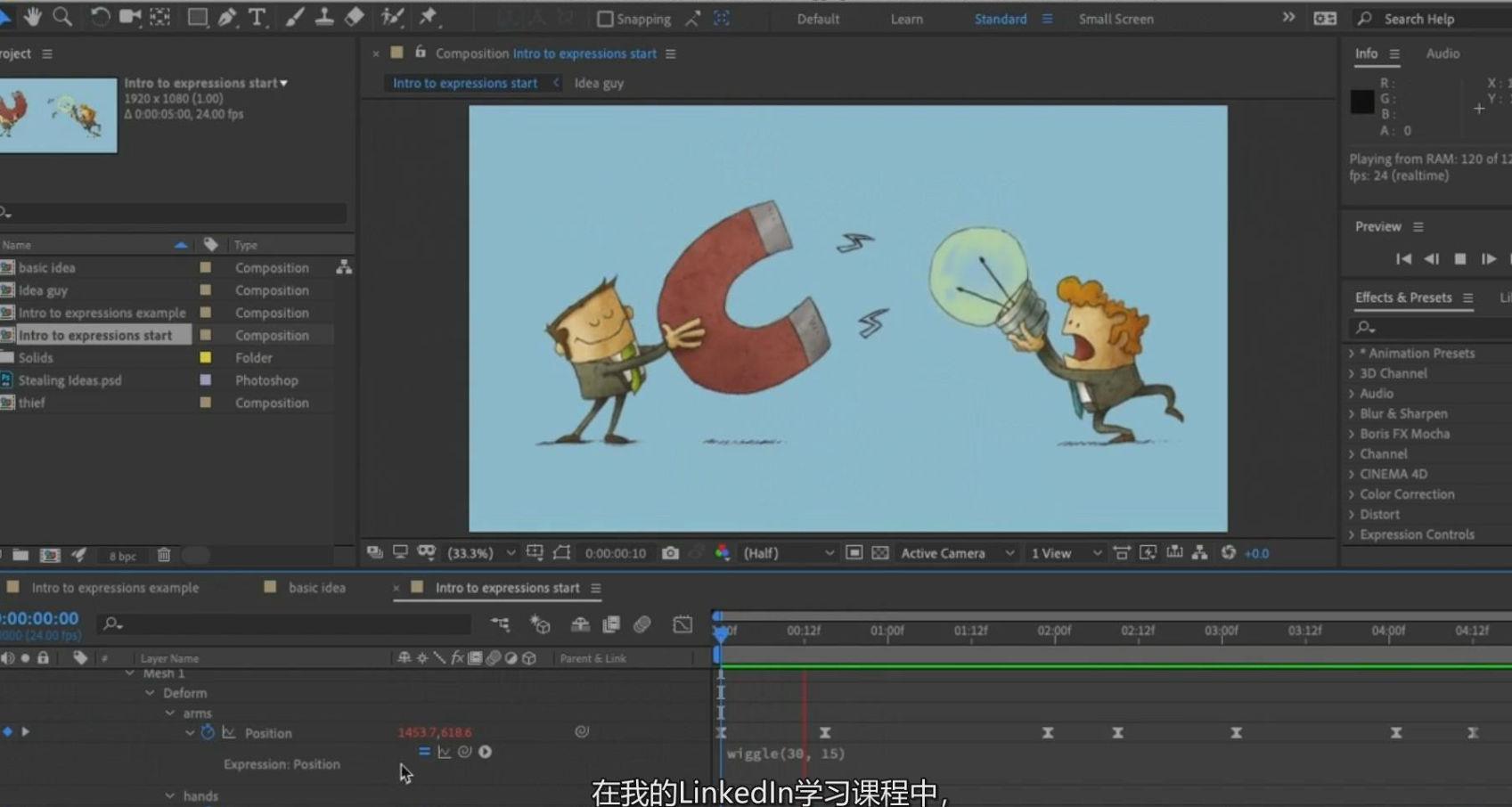Delete selected project item with trash icon
This screenshot has height=807, width=1512.
164,555
